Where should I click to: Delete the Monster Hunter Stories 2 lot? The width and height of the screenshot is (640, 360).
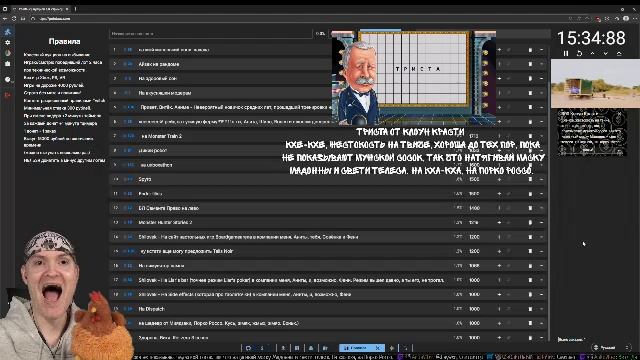[530, 222]
